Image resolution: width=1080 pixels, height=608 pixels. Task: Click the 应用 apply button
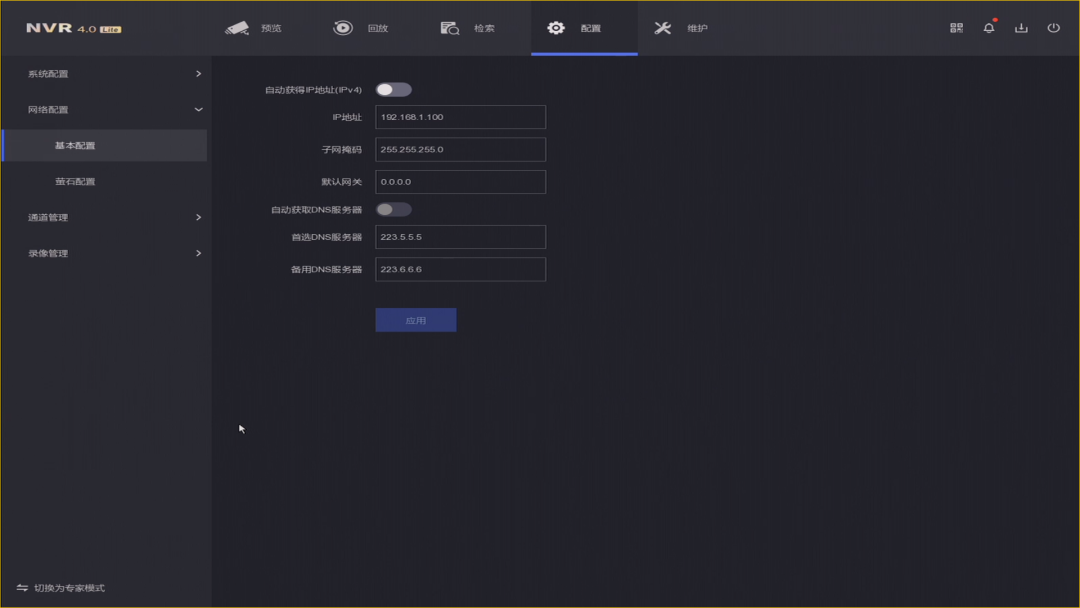point(415,319)
